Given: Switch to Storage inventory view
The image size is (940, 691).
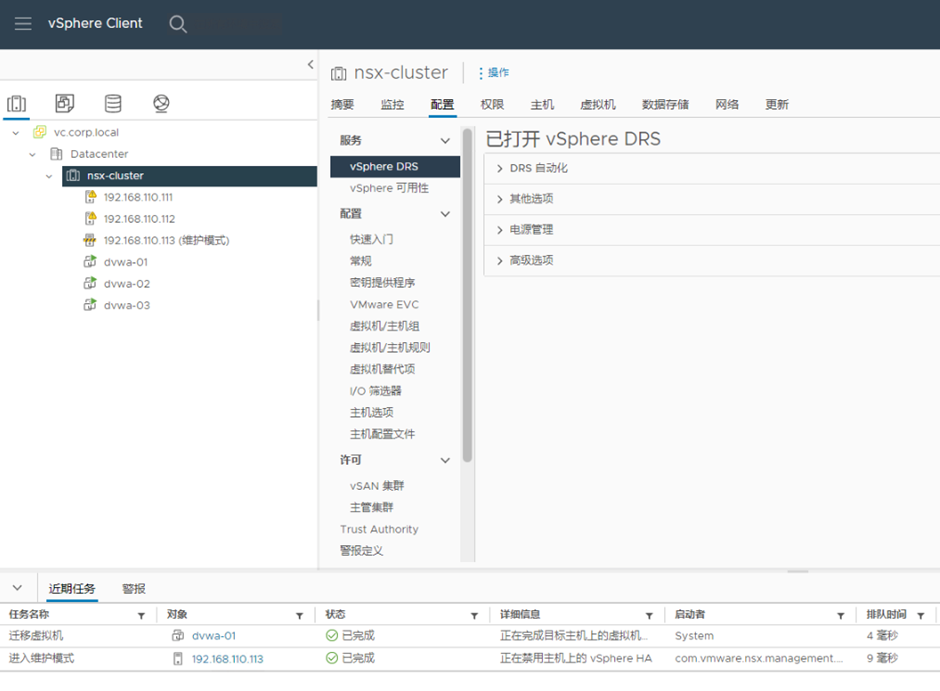Looking at the screenshot, I should click(113, 104).
